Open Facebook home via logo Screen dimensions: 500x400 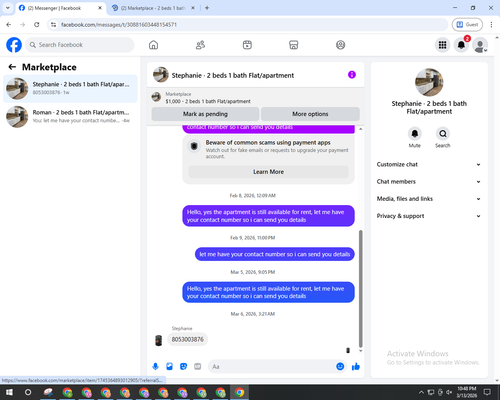click(14, 45)
